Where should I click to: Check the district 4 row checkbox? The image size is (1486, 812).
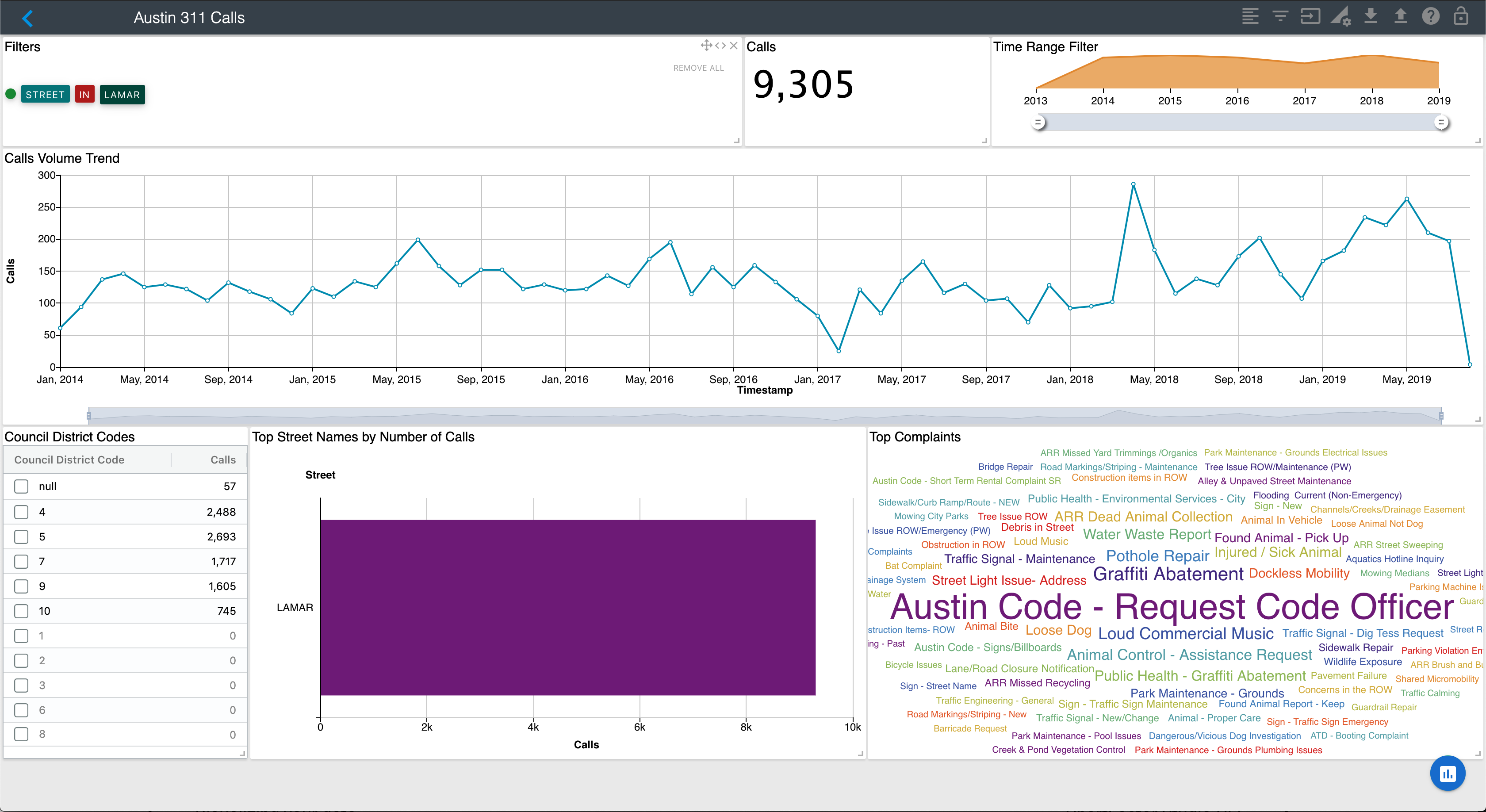(x=21, y=512)
